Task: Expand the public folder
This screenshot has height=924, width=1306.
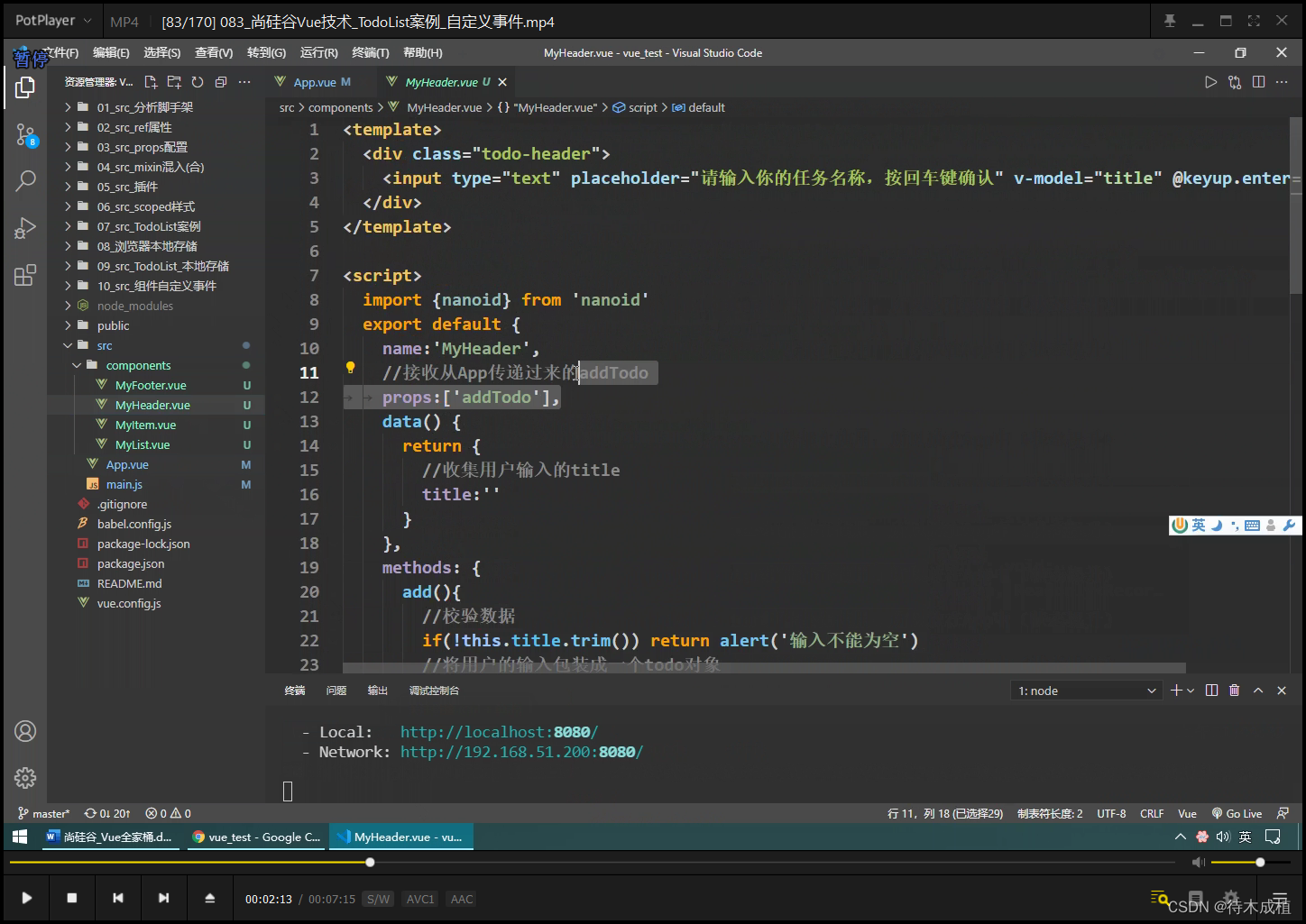Action: pos(112,325)
